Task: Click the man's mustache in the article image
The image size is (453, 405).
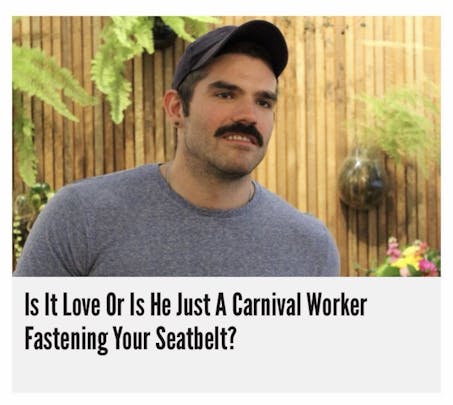Action: click(239, 131)
